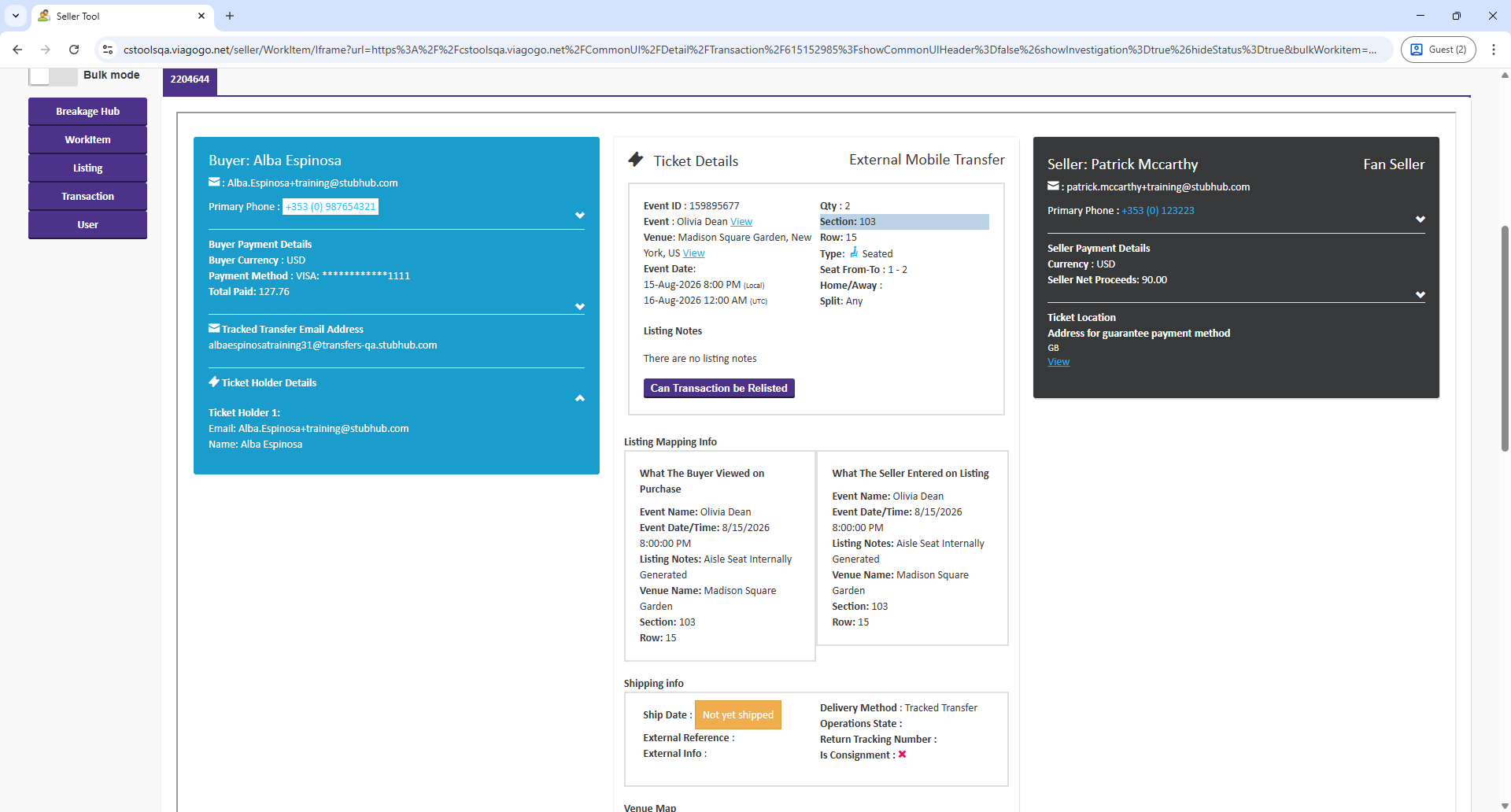Click the seller email envelope icon
The width and height of the screenshot is (1511, 812).
[1053, 186]
